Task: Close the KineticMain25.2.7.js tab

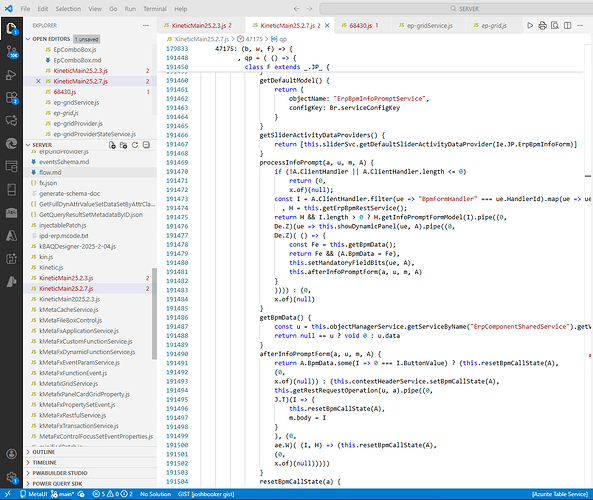Action: 327,25
